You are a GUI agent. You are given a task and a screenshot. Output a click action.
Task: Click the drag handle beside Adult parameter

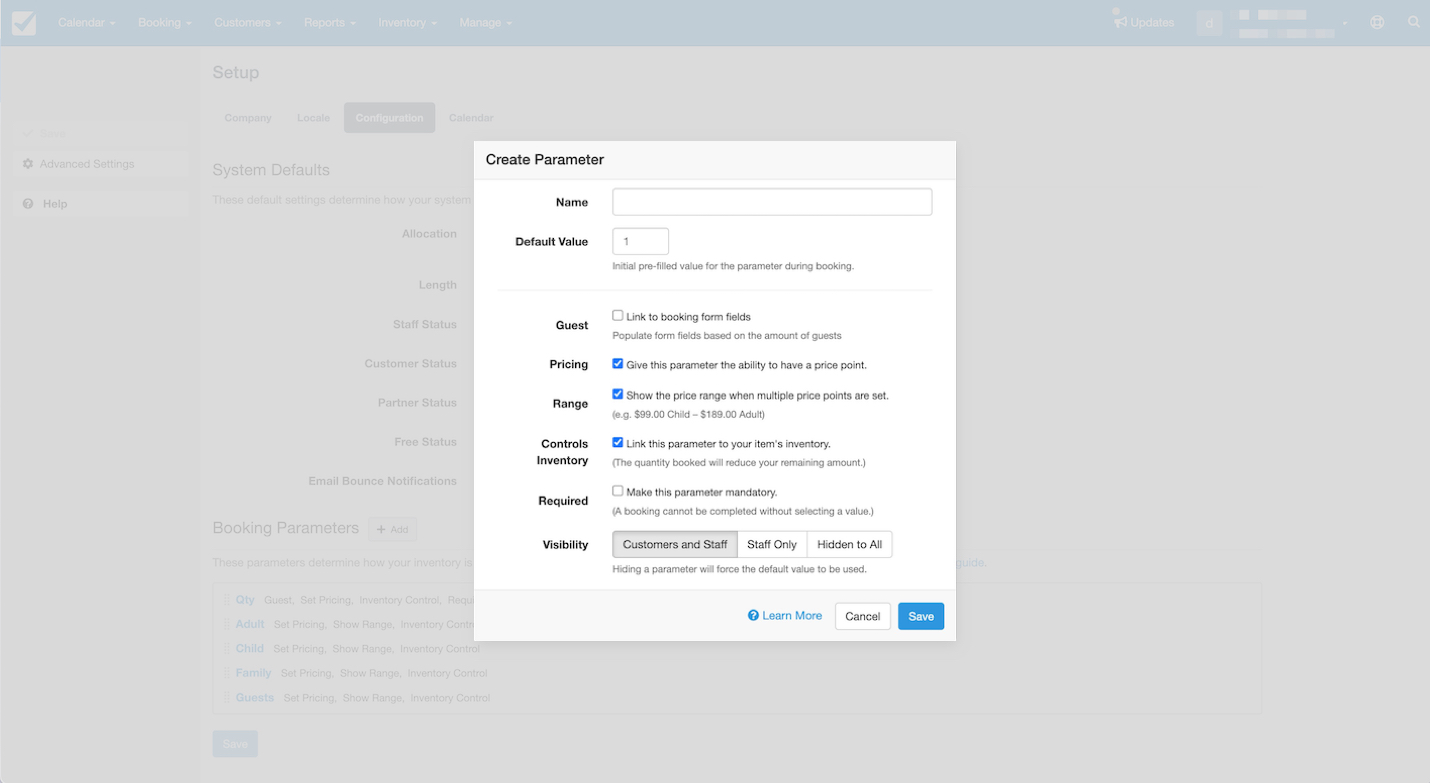pyautogui.click(x=227, y=624)
